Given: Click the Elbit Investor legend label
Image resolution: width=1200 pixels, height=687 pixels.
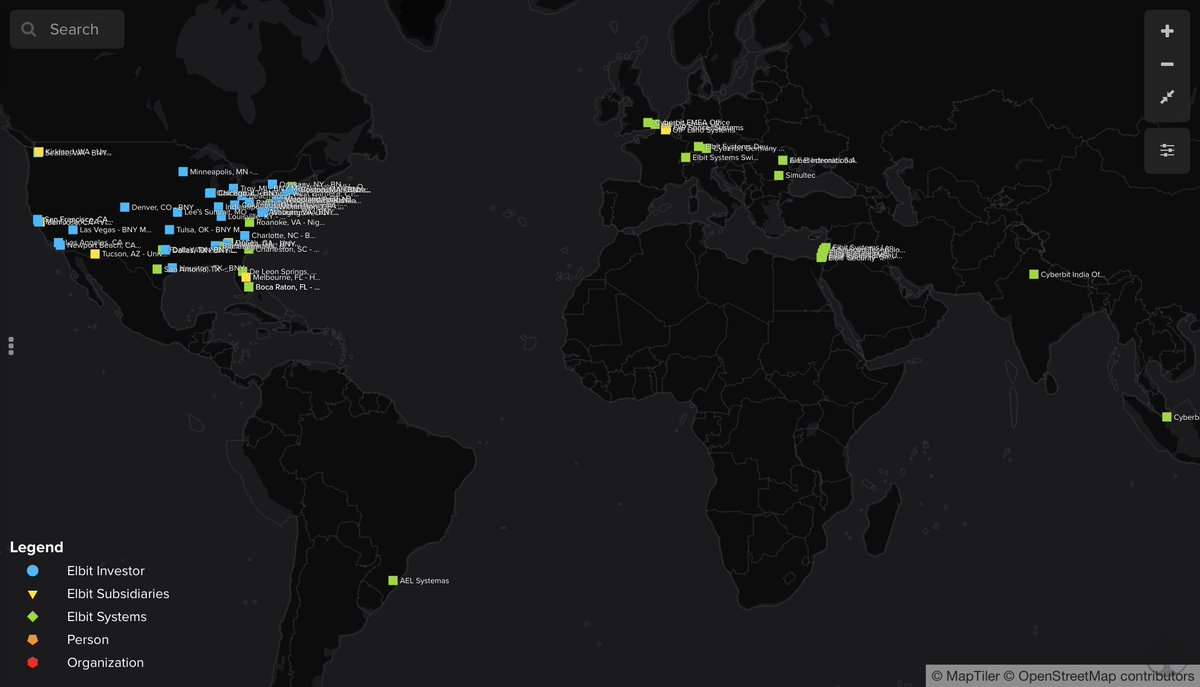Looking at the screenshot, I should pos(106,571).
